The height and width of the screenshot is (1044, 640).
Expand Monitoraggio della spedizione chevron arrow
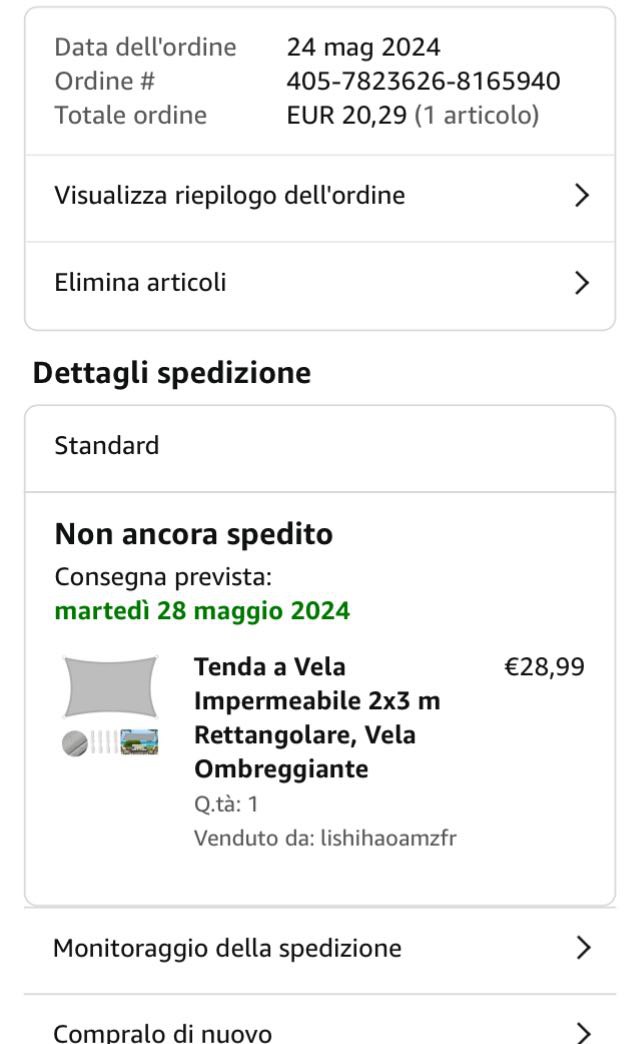pos(584,948)
